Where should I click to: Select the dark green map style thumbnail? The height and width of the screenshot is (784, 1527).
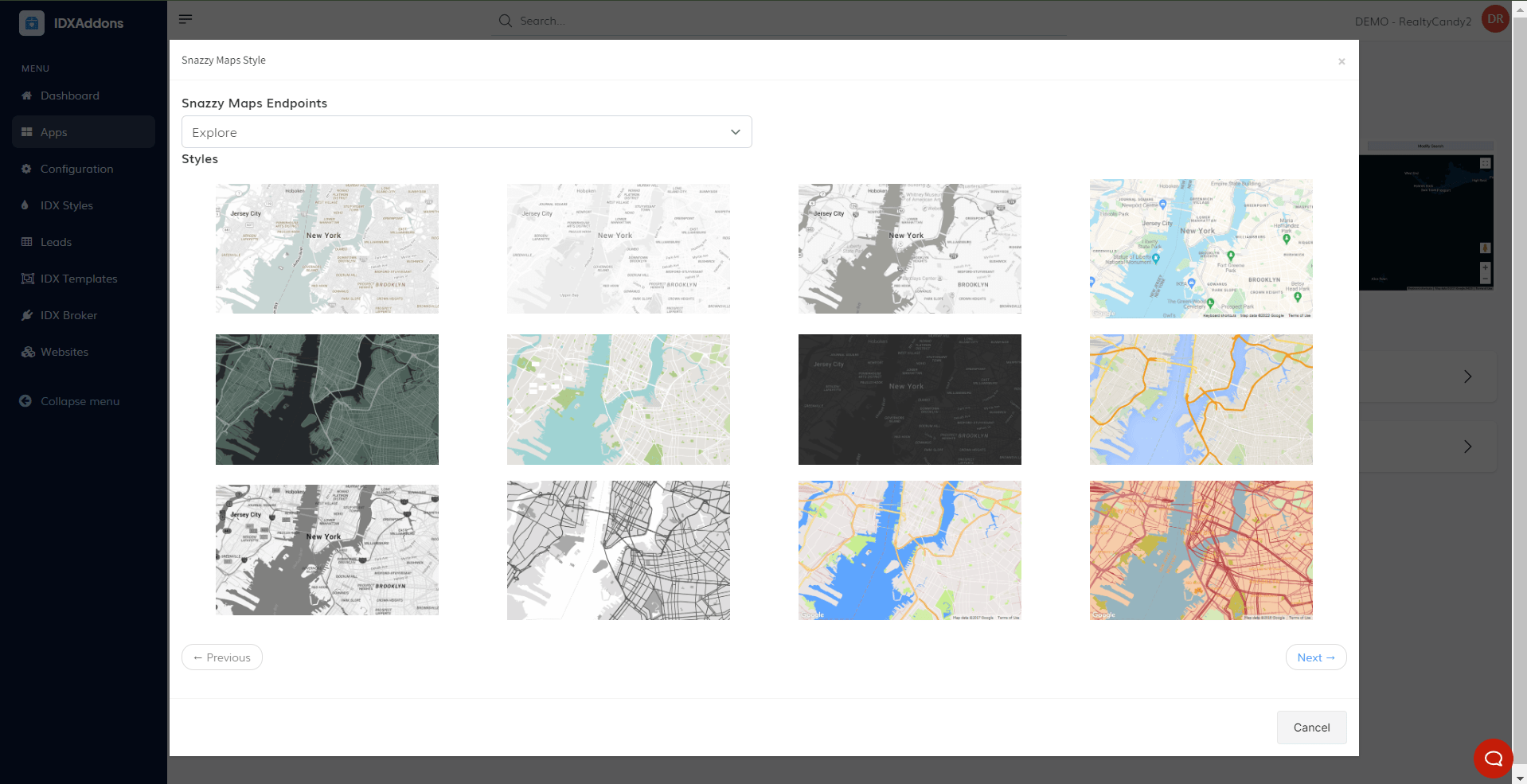point(326,400)
